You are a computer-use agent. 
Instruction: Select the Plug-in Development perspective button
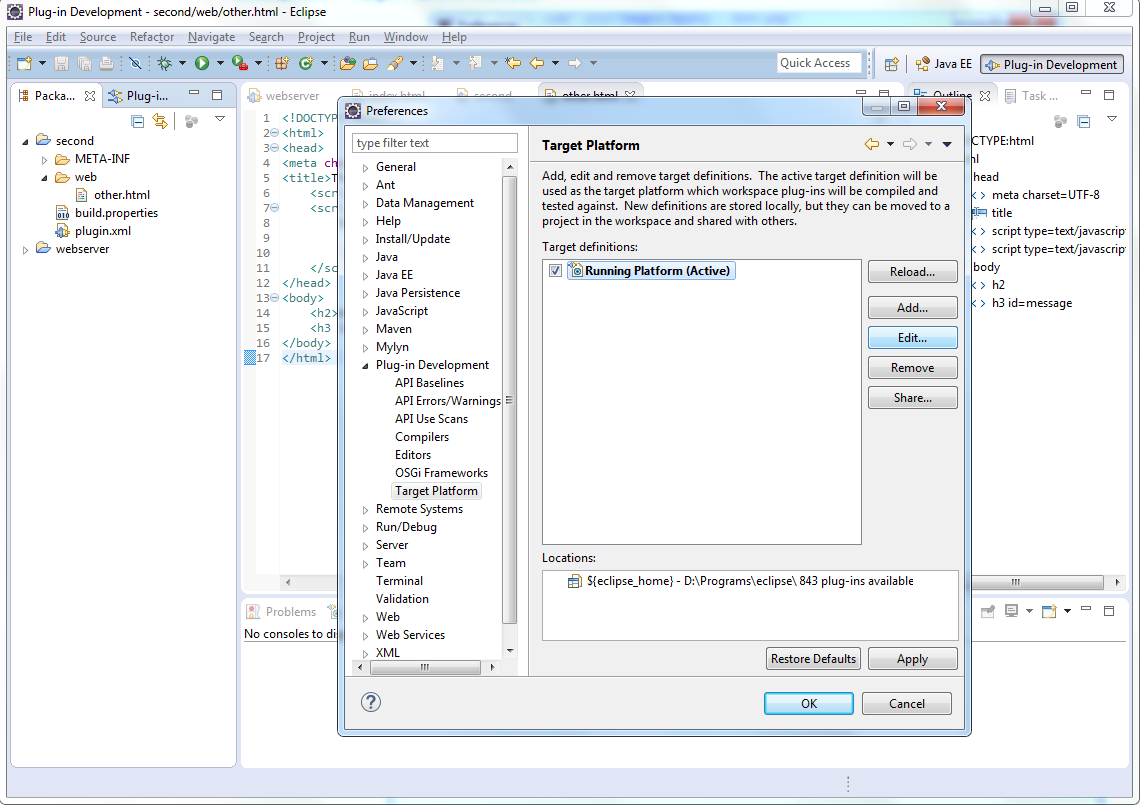1051,64
